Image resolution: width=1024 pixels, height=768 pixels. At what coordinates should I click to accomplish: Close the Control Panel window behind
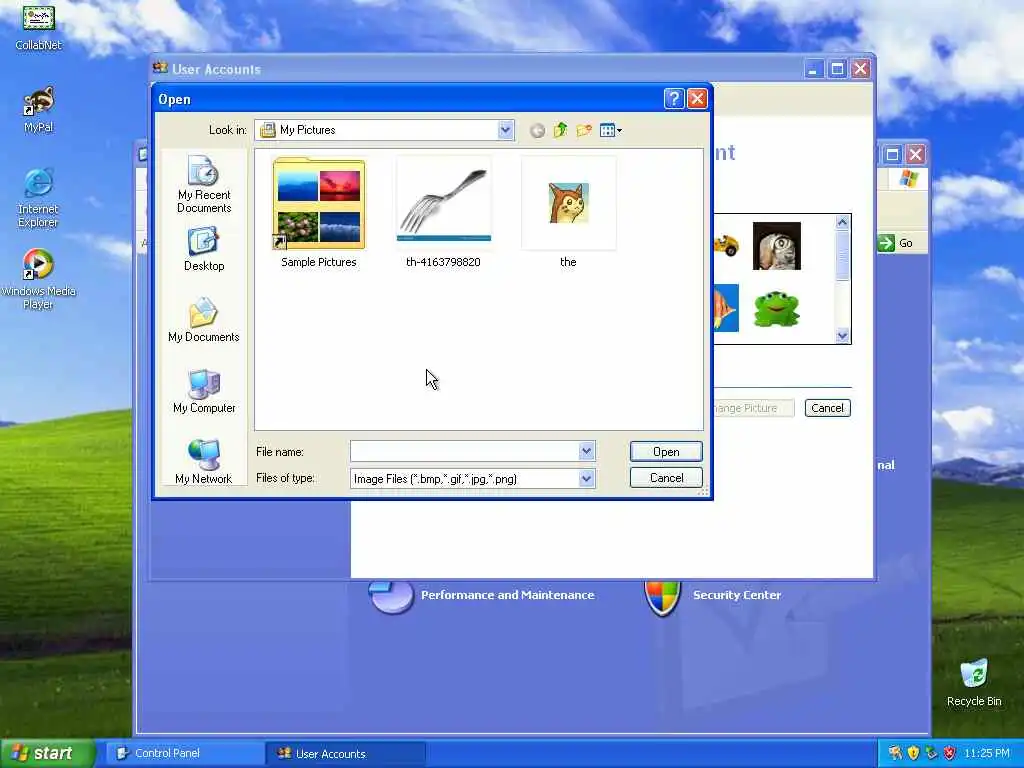pyautogui.click(x=916, y=155)
